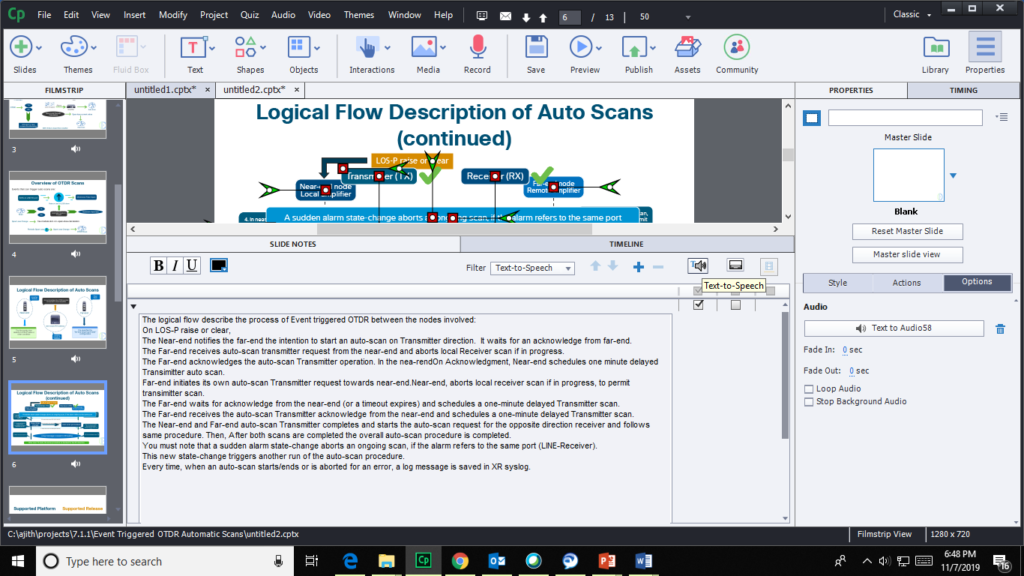Switch to the TIMING tab
Screen dimensions: 1024x576
(963, 90)
